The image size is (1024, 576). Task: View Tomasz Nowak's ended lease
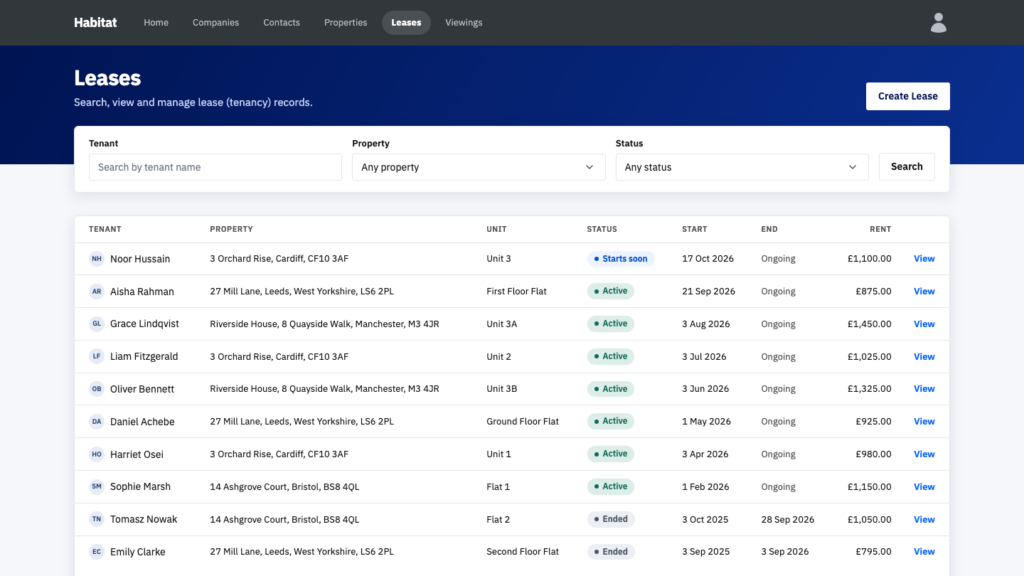(x=923, y=519)
